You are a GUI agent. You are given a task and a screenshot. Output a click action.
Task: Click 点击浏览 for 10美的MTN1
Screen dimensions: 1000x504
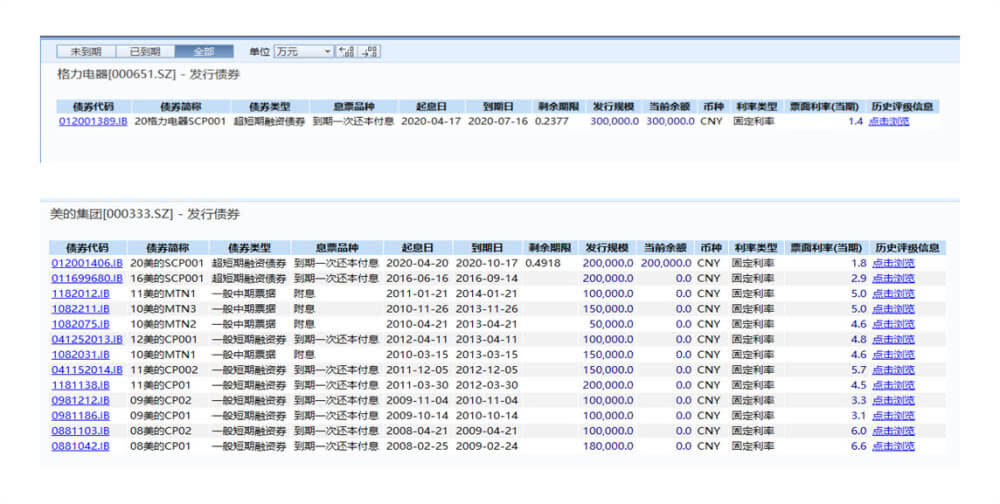pos(893,355)
